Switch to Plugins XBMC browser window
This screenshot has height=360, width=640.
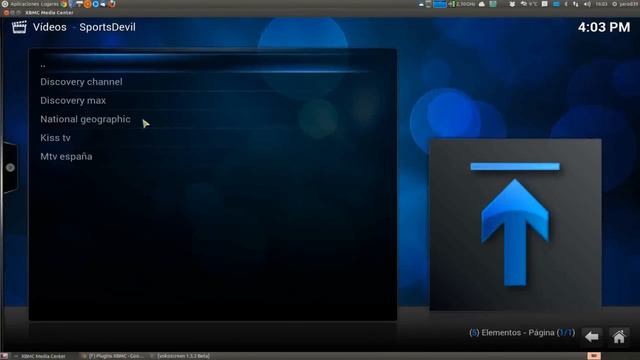point(113,356)
